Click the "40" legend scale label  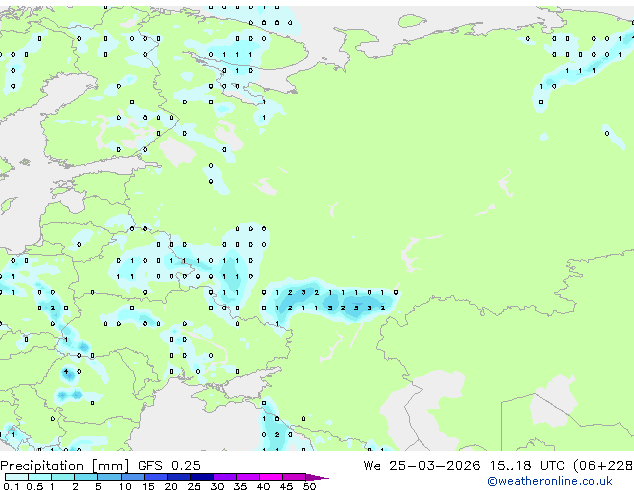point(263,486)
